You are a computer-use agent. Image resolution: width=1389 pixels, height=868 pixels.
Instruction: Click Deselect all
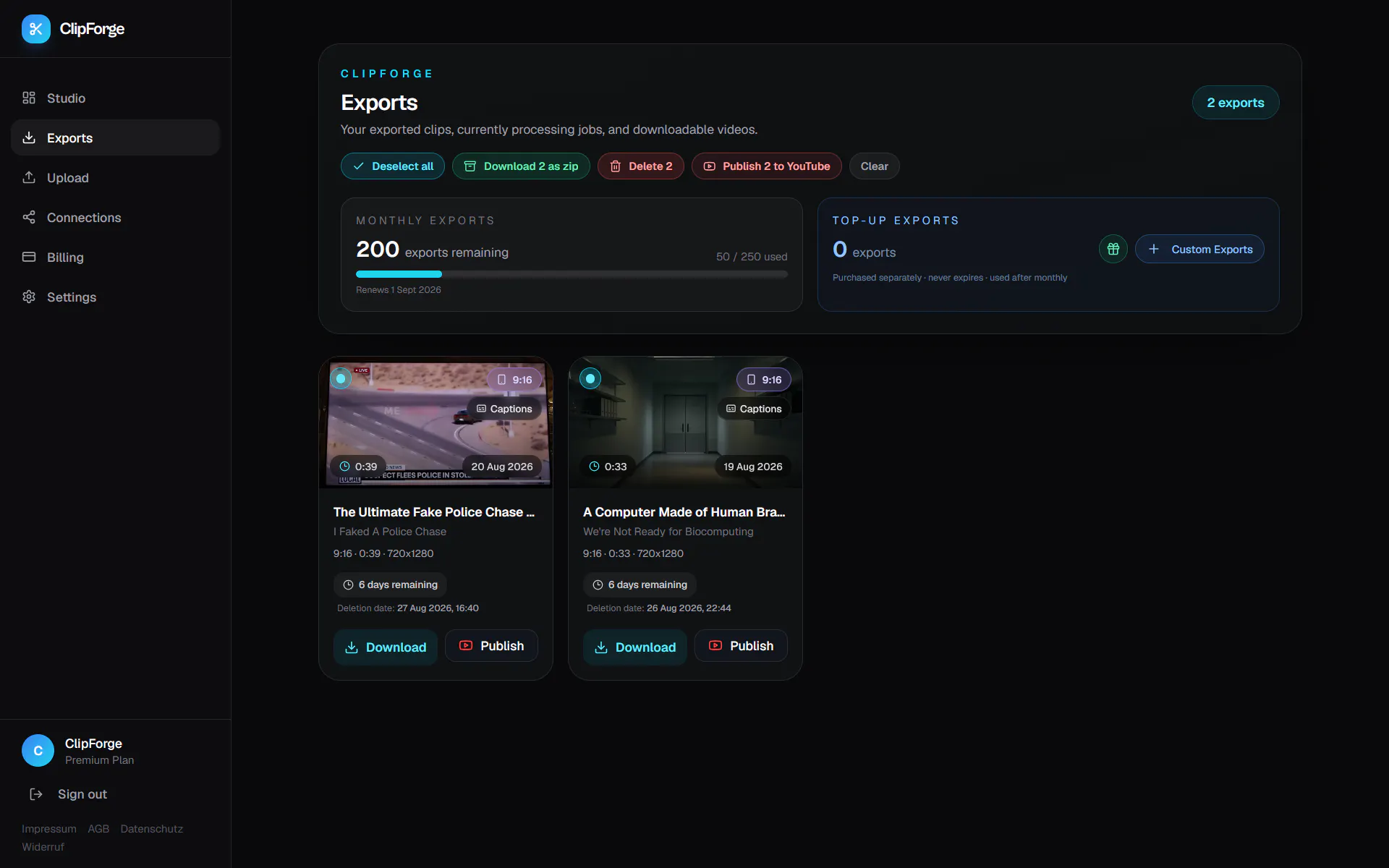tap(393, 166)
